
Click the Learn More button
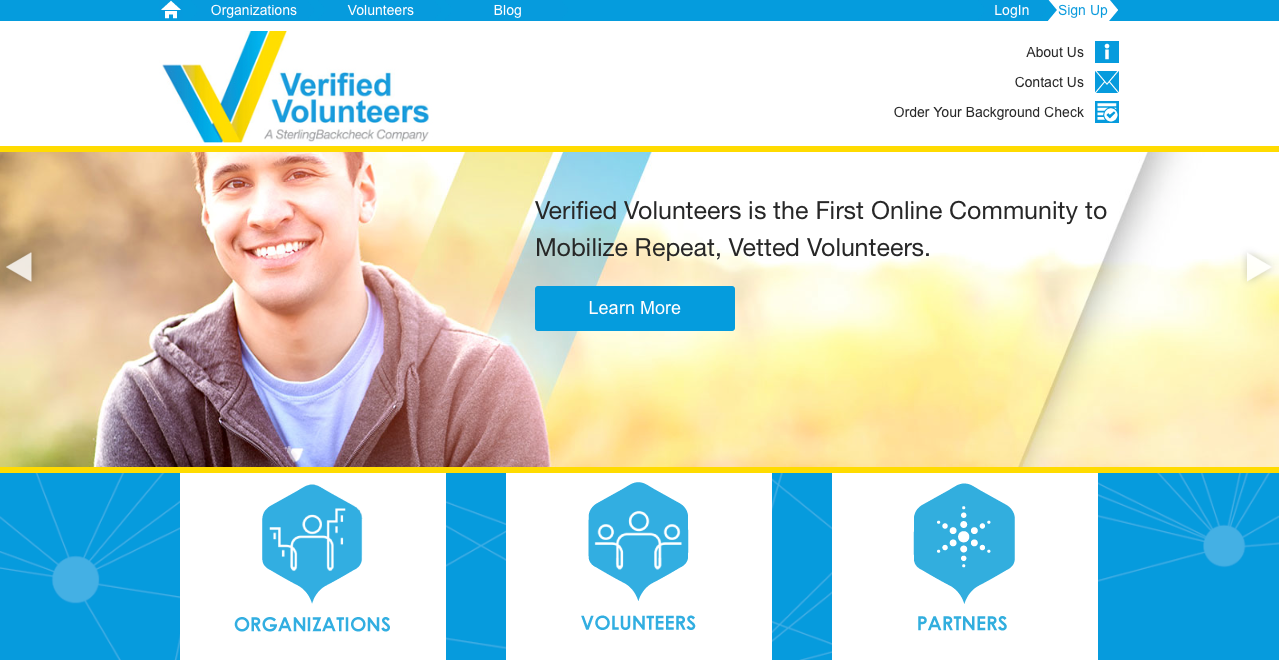(x=635, y=308)
